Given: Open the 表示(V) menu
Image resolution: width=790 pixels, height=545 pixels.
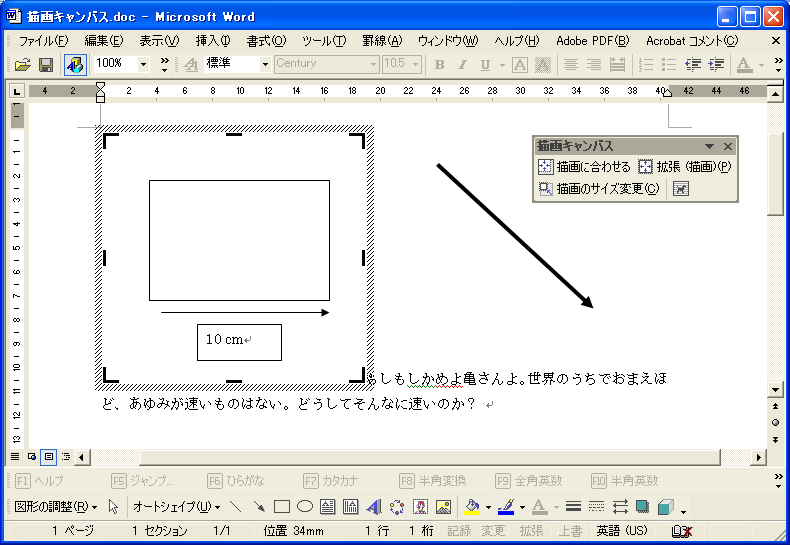Looking at the screenshot, I should (x=159, y=41).
